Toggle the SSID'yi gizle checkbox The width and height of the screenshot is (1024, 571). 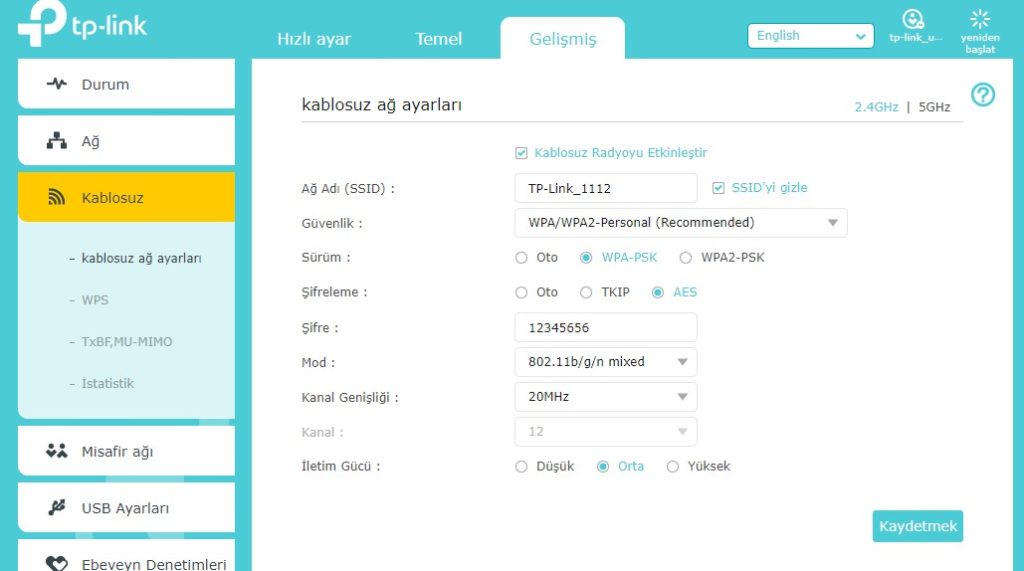(x=718, y=188)
